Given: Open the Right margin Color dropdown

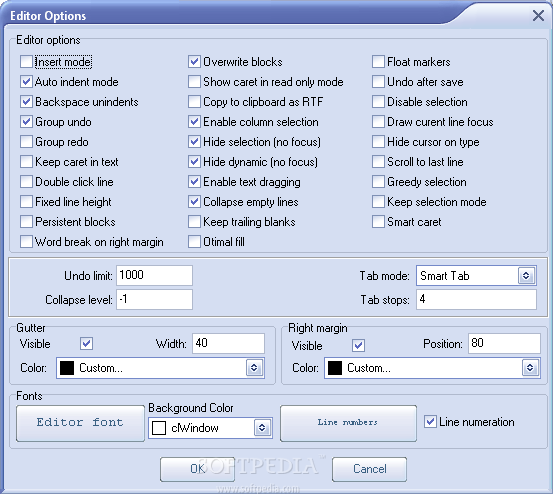Looking at the screenshot, I should [x=530, y=368].
